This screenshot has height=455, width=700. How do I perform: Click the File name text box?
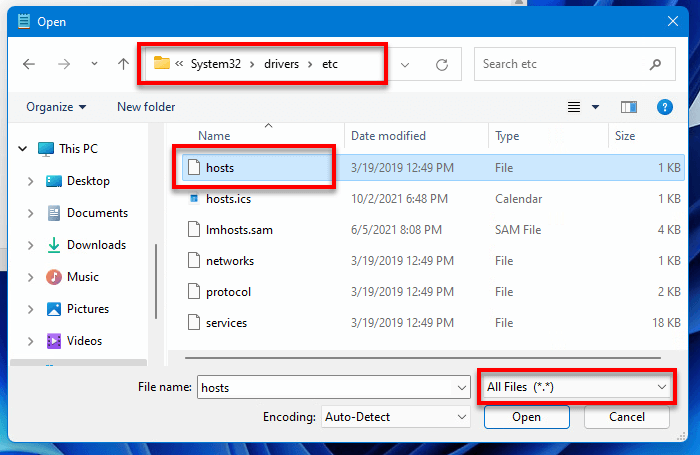[x=326, y=387]
